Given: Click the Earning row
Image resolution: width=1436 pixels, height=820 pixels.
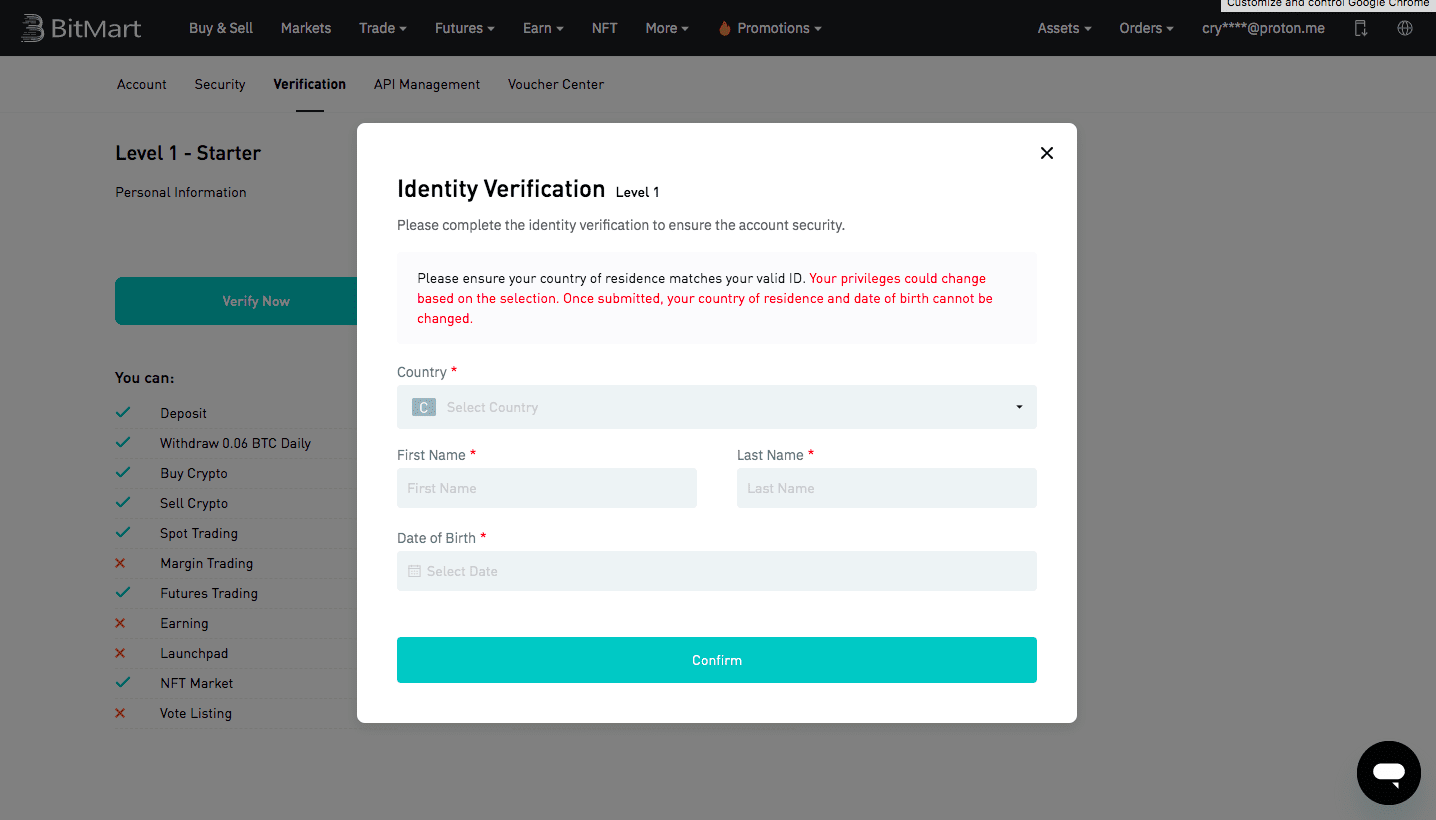Looking at the screenshot, I should point(185,623).
